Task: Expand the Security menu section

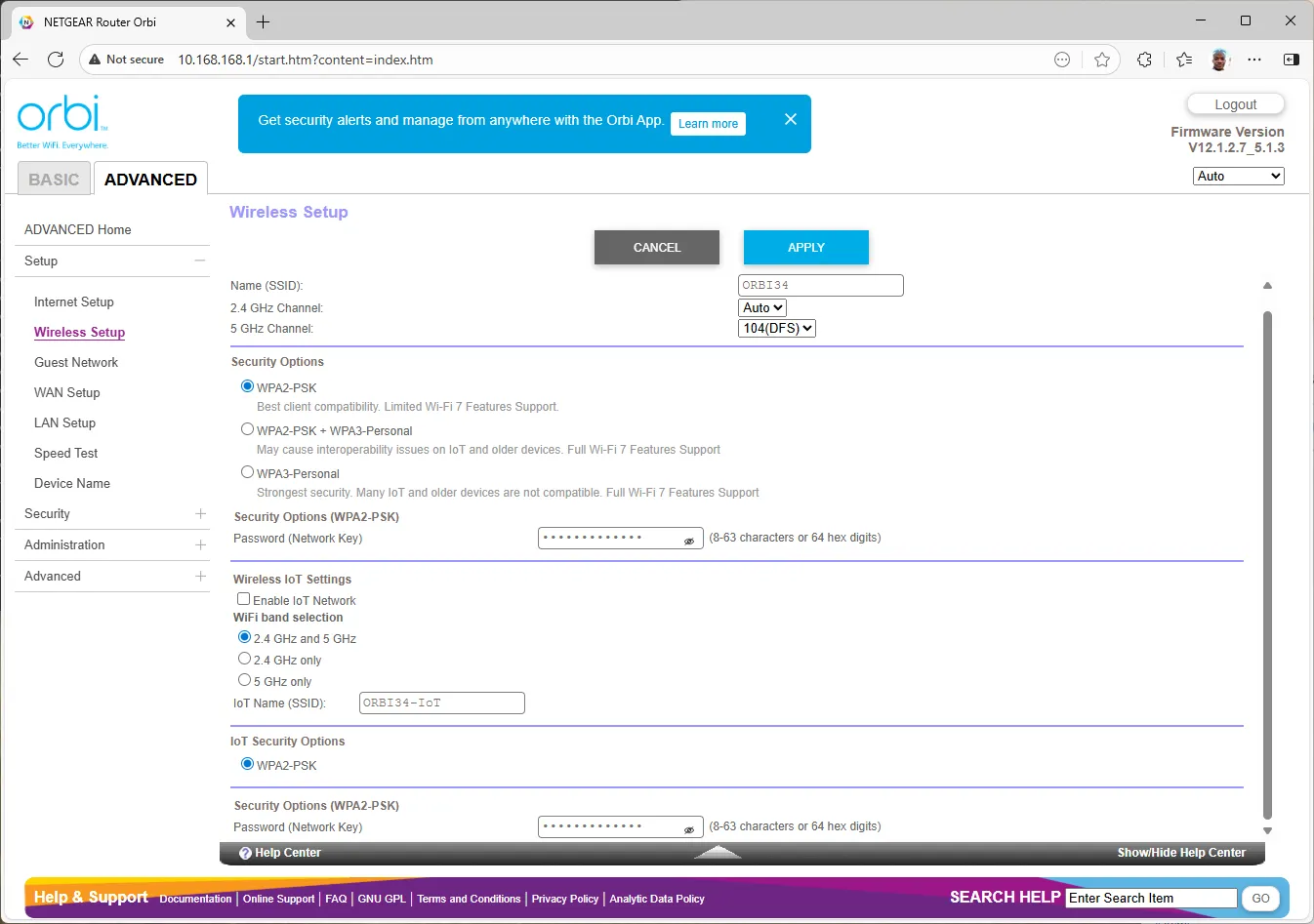Action: [200, 513]
